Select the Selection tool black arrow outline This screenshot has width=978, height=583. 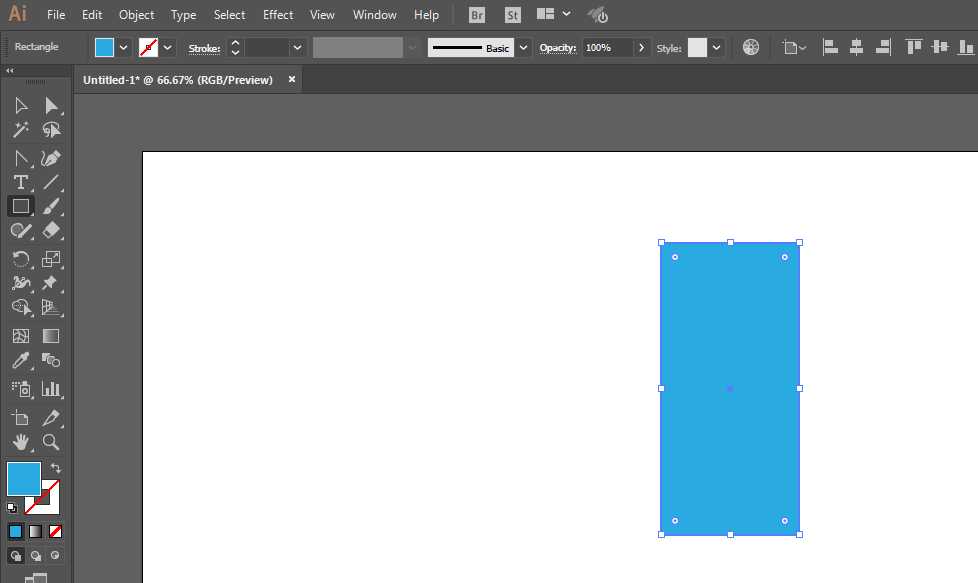(x=21, y=105)
